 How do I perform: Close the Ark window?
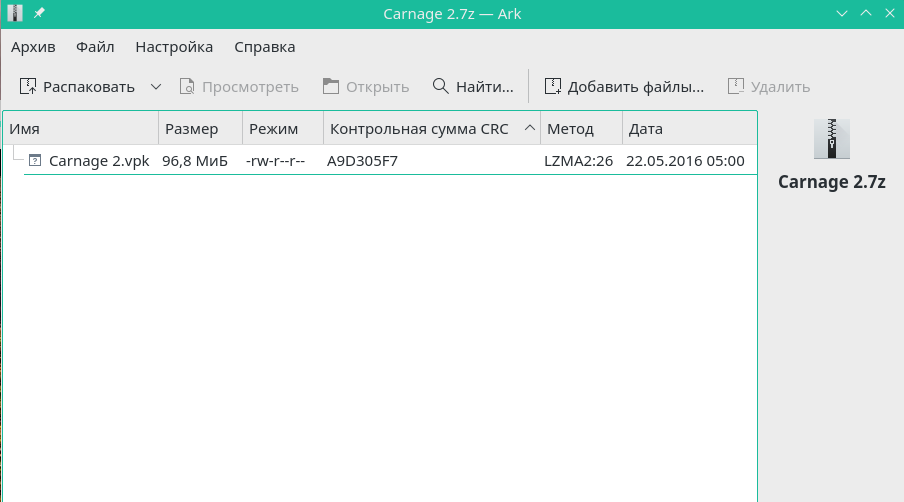(x=890, y=13)
